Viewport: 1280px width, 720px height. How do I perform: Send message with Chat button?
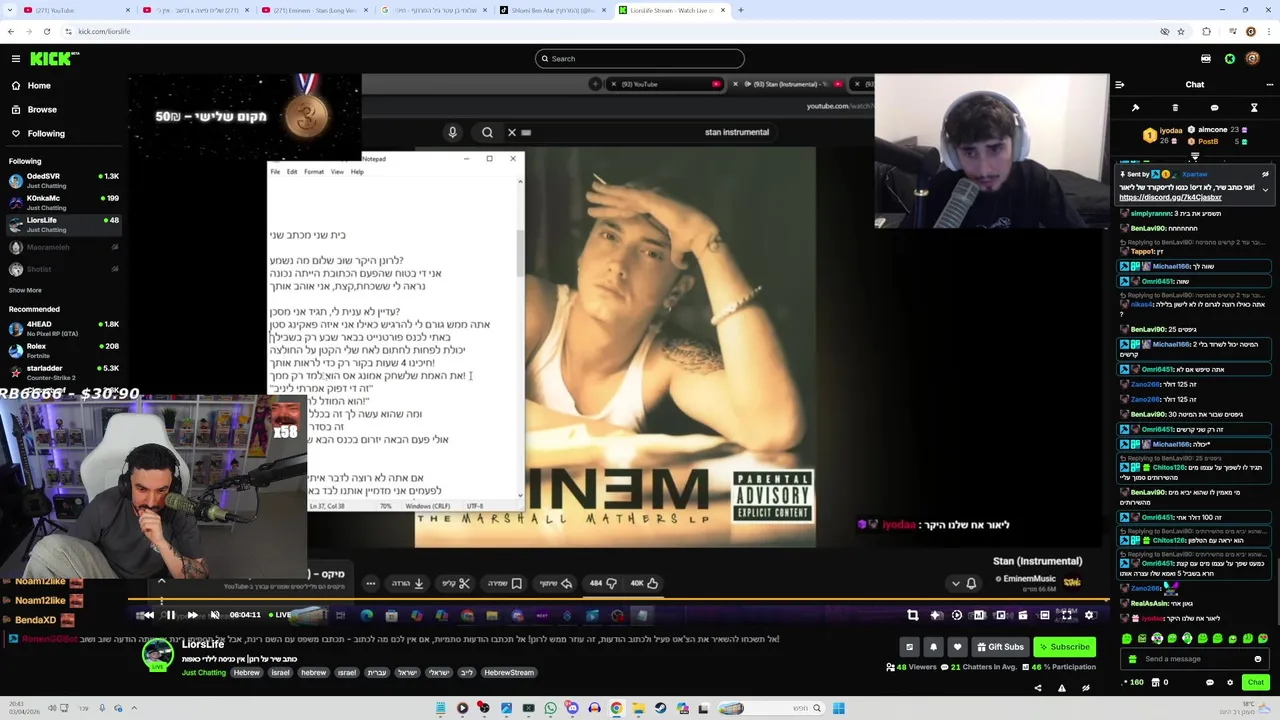[x=1255, y=682]
